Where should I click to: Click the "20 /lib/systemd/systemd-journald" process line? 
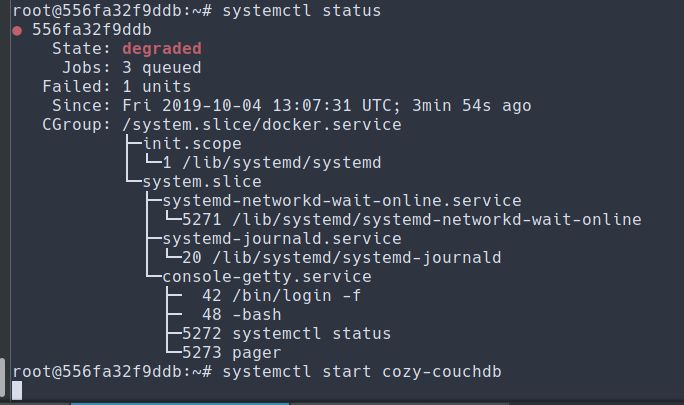pyautogui.click(x=341, y=258)
